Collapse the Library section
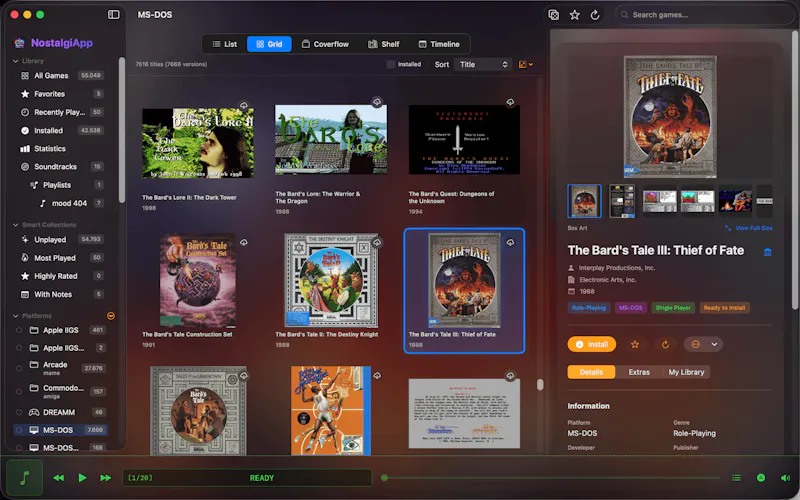Screen dimensions: 800x500 pyautogui.click(x=16, y=61)
